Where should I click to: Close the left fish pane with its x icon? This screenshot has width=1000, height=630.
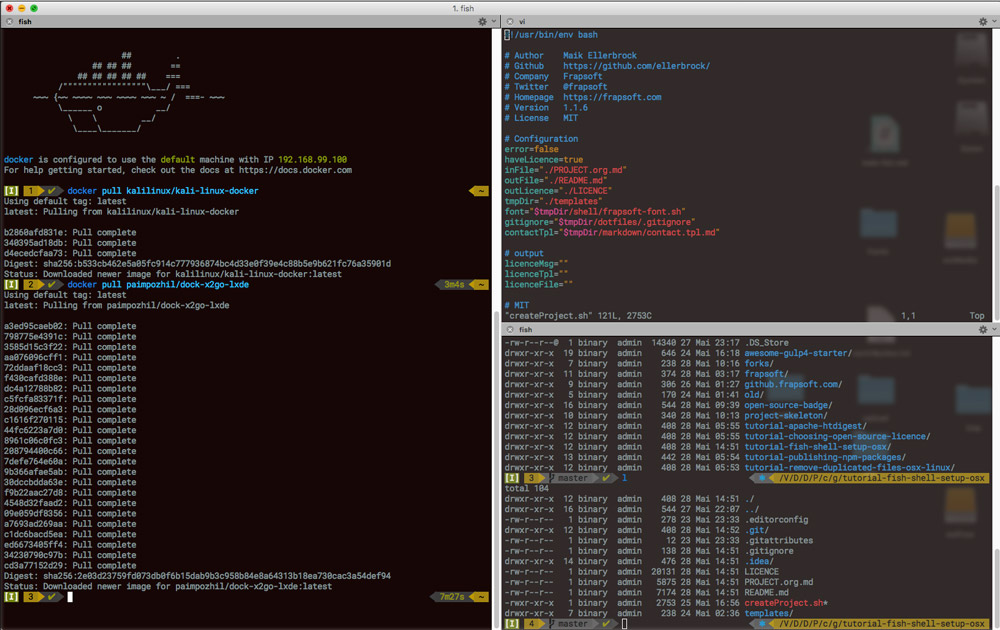coord(9,22)
